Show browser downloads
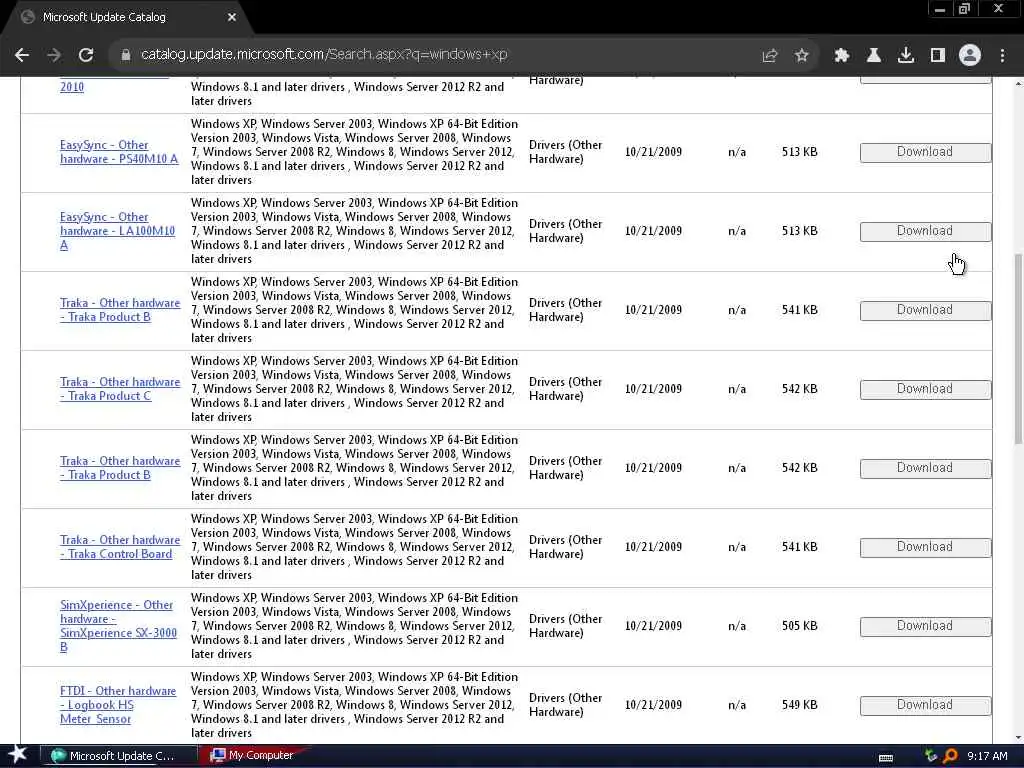This screenshot has width=1024, height=768. click(906, 56)
